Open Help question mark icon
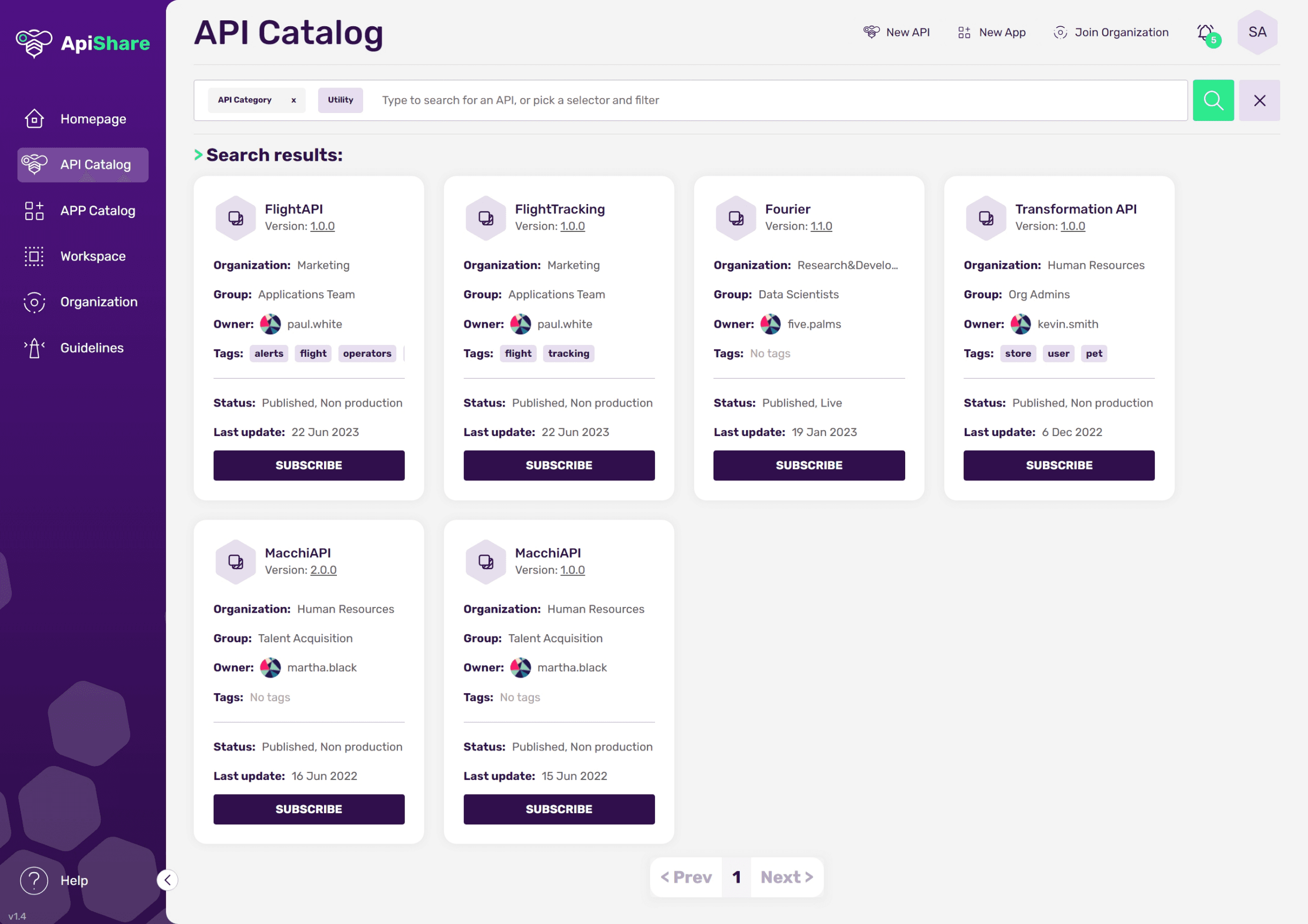This screenshot has width=1308, height=924. point(34,880)
